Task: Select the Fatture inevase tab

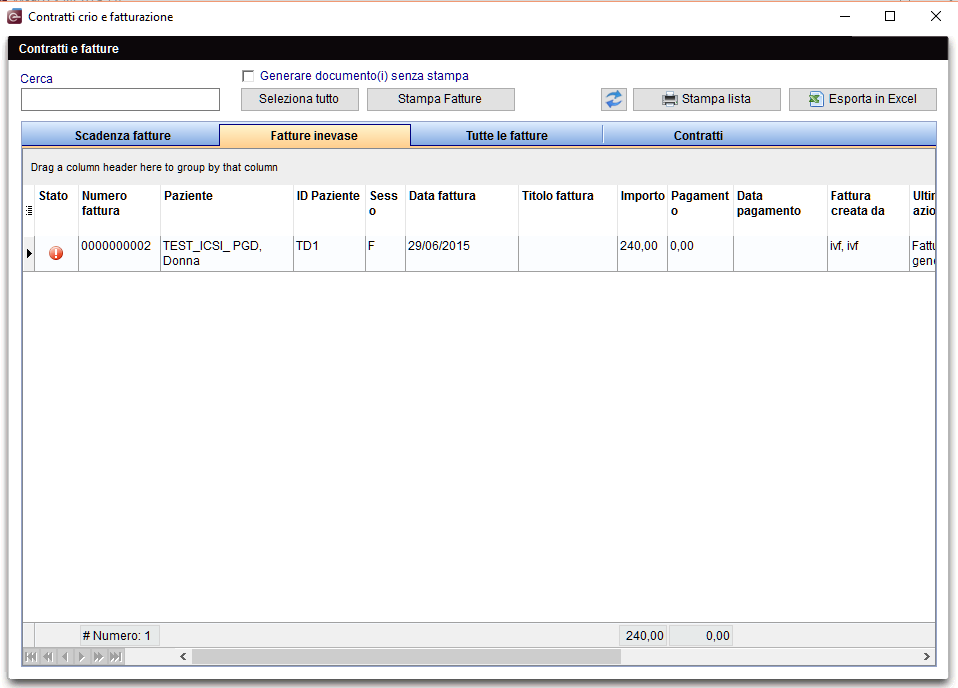Action: (x=315, y=135)
